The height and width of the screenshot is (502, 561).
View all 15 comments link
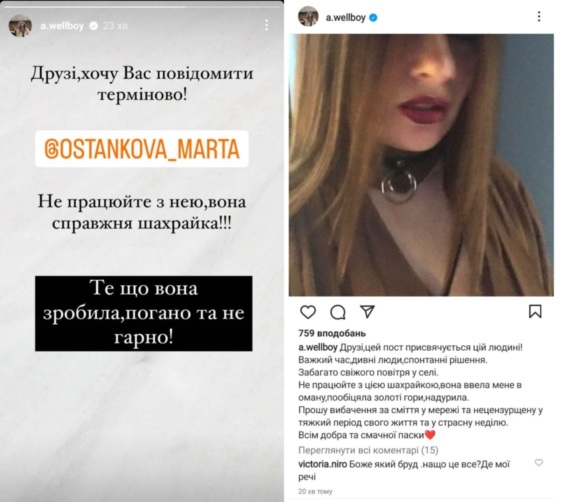(x=368, y=450)
